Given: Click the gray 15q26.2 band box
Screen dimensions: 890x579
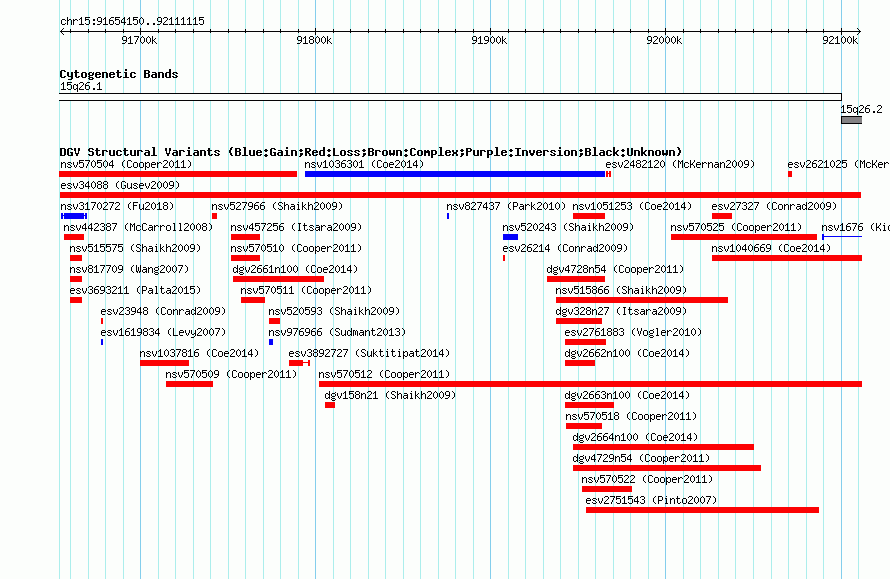Looking at the screenshot, I should pos(851,120).
